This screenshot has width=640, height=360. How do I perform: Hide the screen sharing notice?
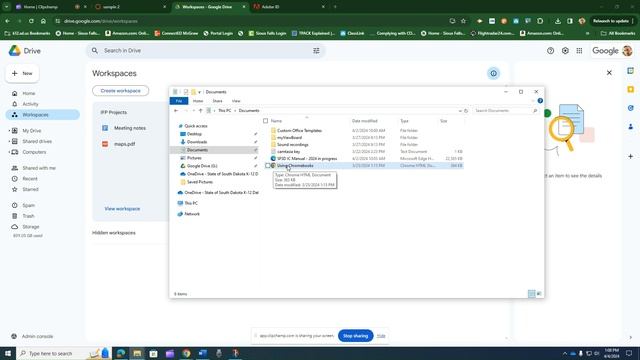(x=381, y=336)
